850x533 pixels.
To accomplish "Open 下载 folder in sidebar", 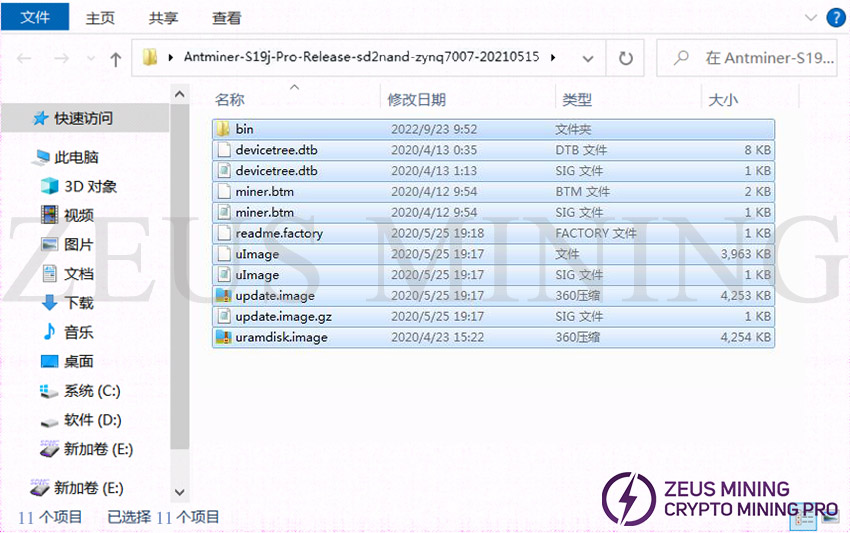I will point(79,303).
